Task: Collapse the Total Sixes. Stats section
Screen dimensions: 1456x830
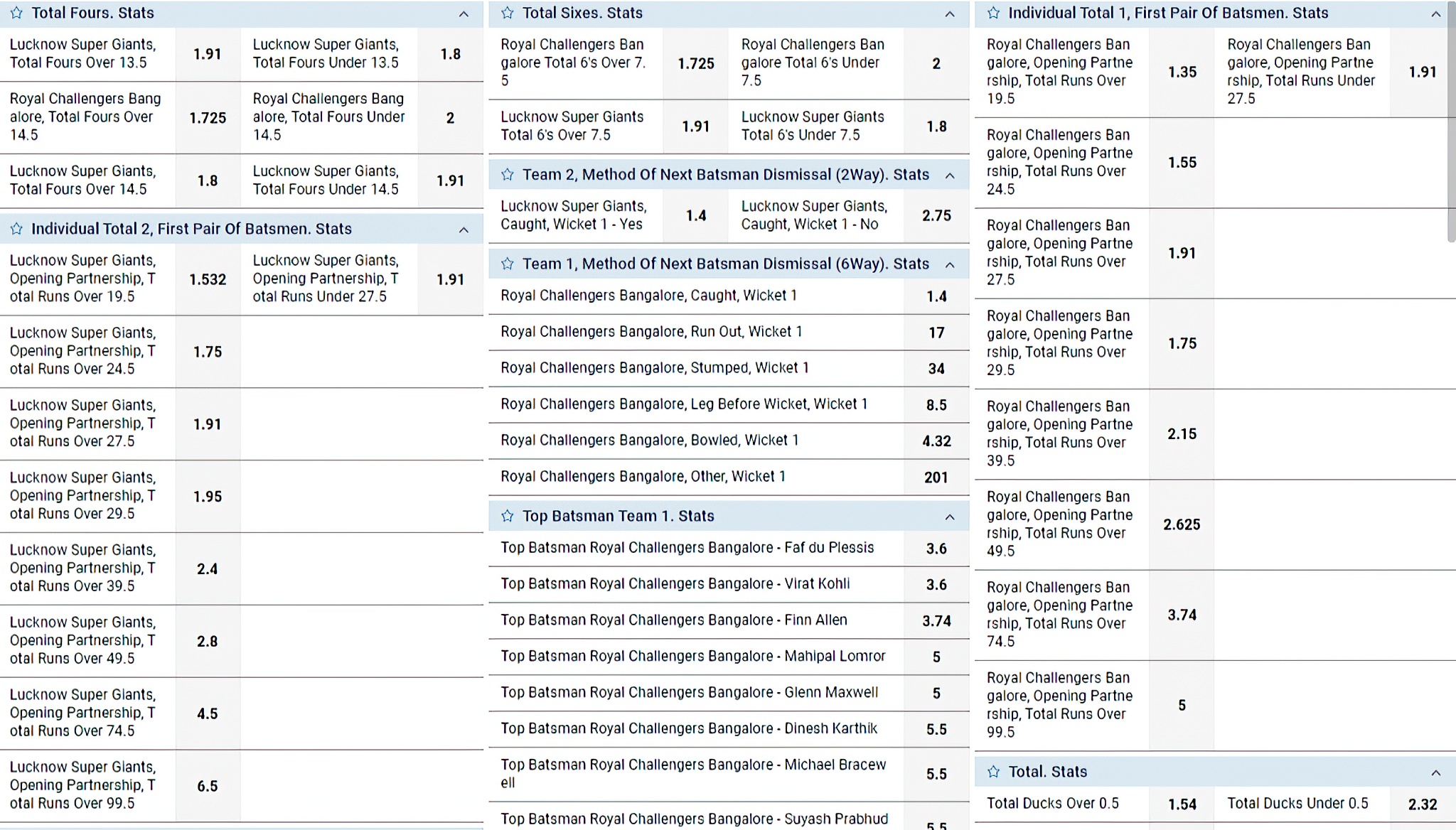Action: (x=950, y=14)
